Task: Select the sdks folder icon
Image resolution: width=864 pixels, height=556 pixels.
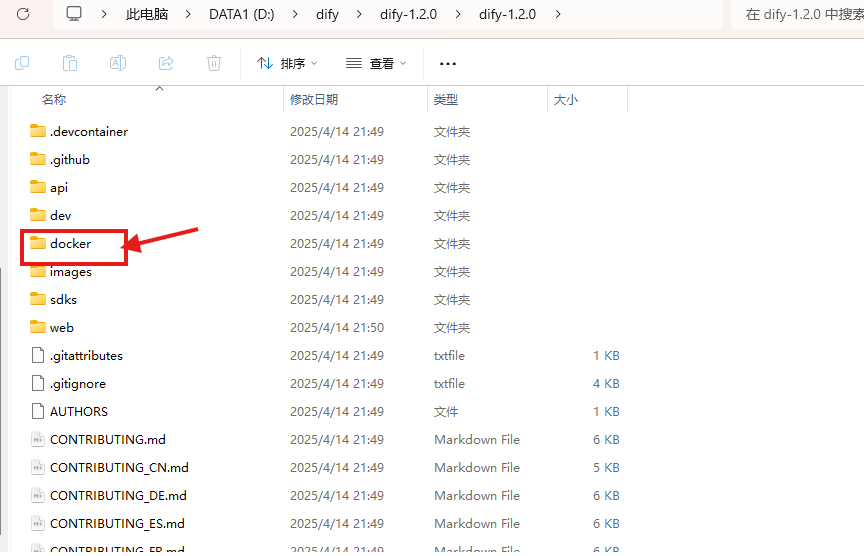Action: click(x=38, y=299)
